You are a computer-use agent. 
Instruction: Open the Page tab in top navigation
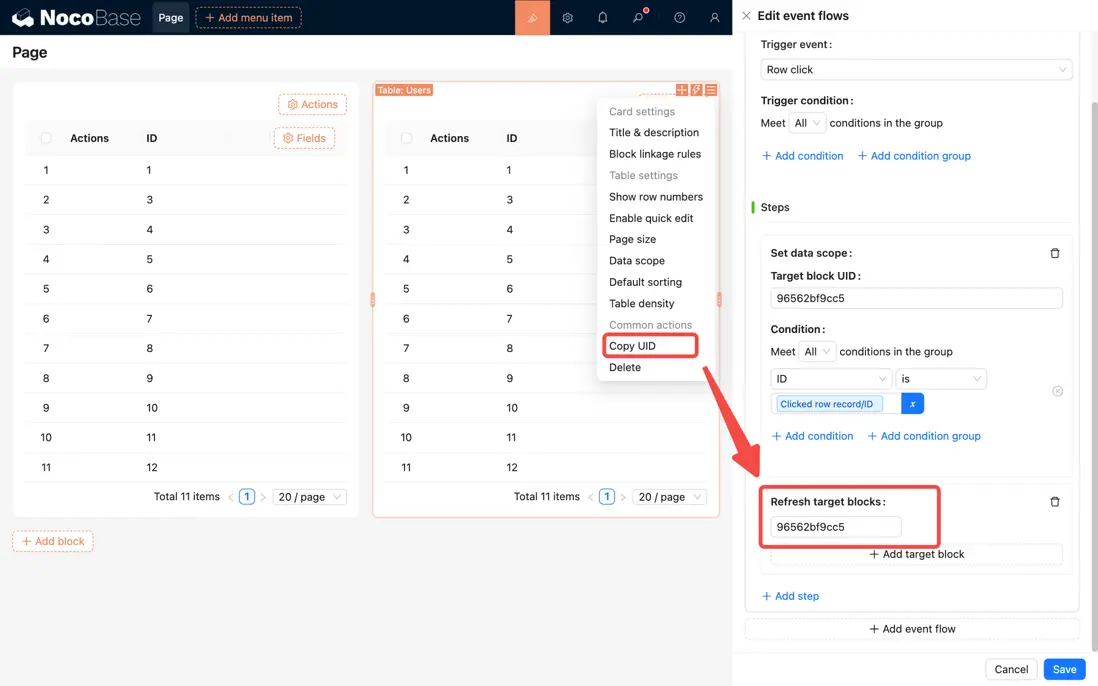171,18
